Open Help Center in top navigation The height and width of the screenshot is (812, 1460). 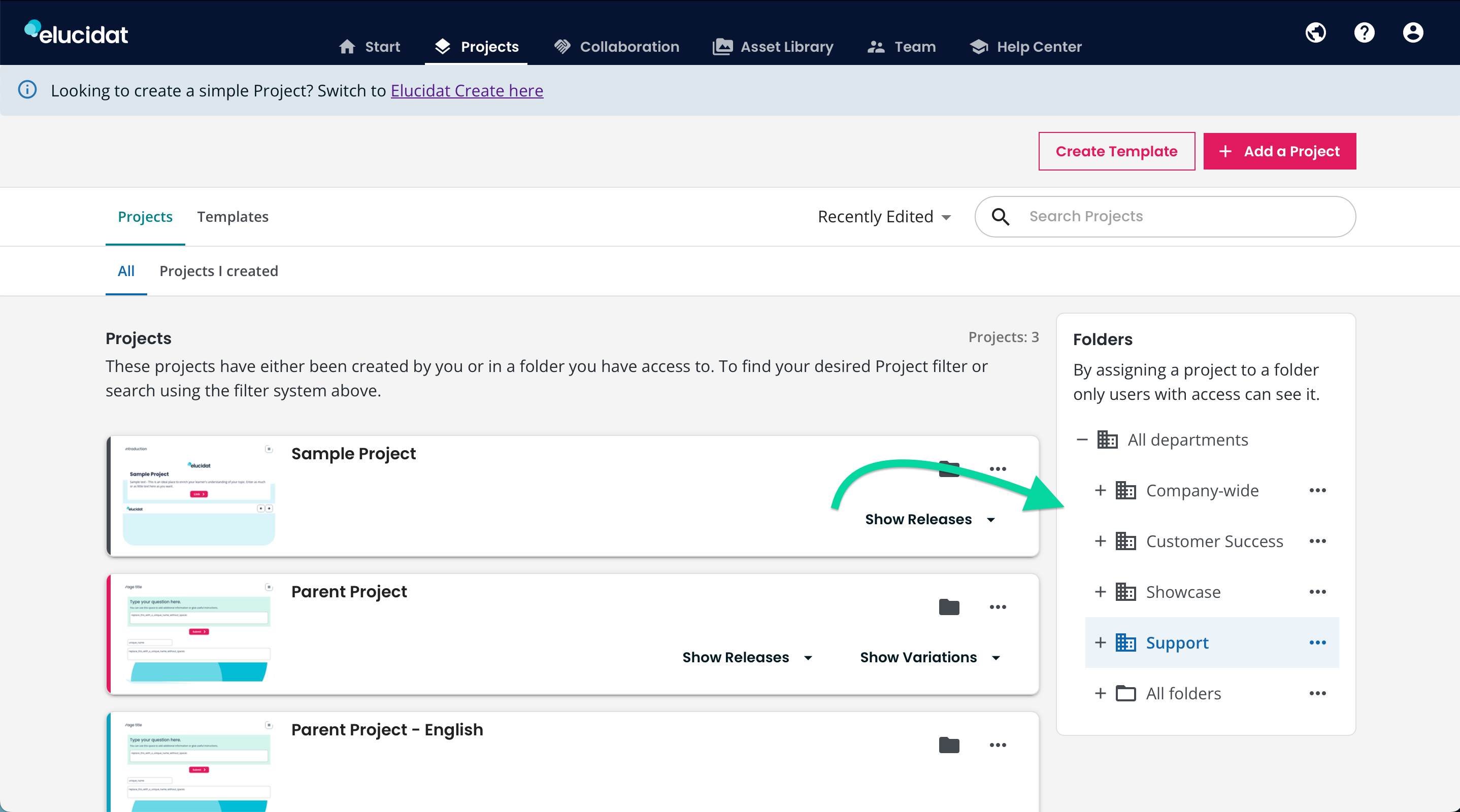1026,47
